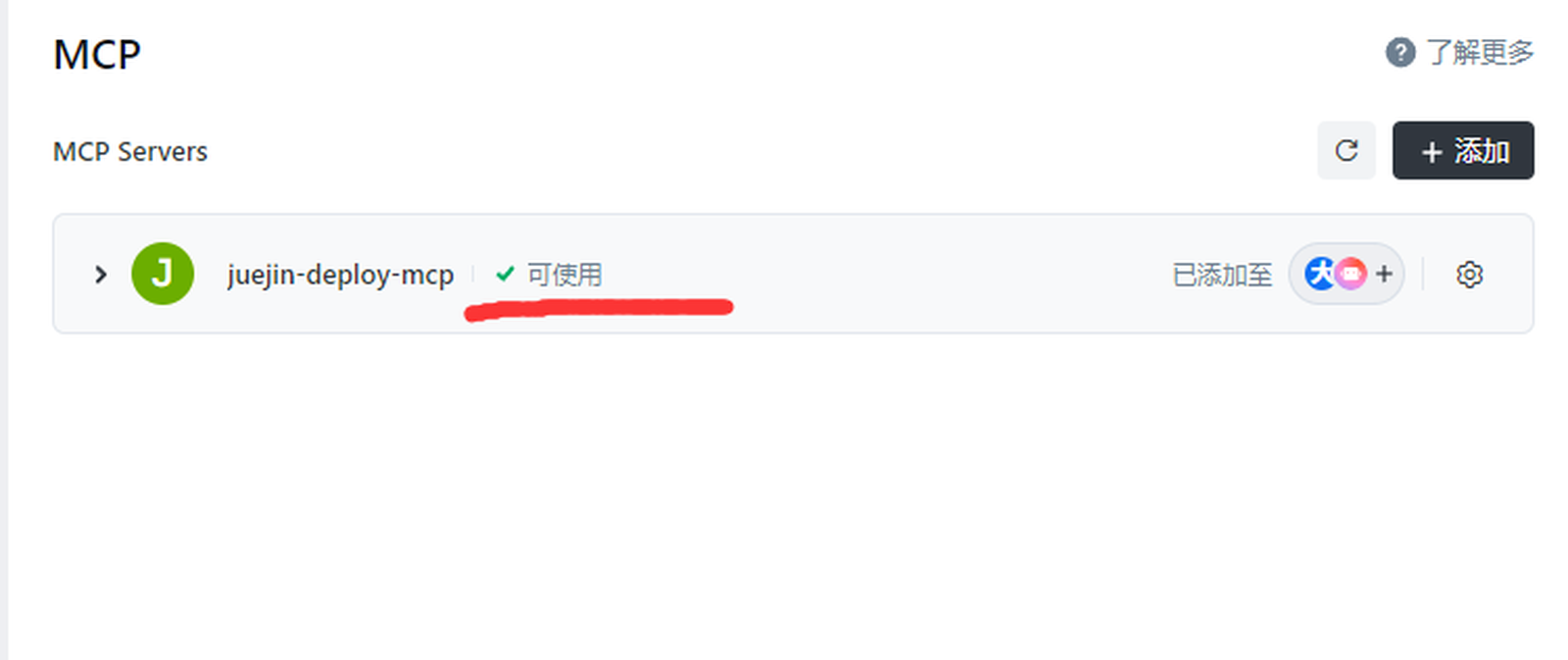Image resolution: width=1568 pixels, height=660 pixels.
Task: Open the added agents pill group
Action: (1347, 274)
